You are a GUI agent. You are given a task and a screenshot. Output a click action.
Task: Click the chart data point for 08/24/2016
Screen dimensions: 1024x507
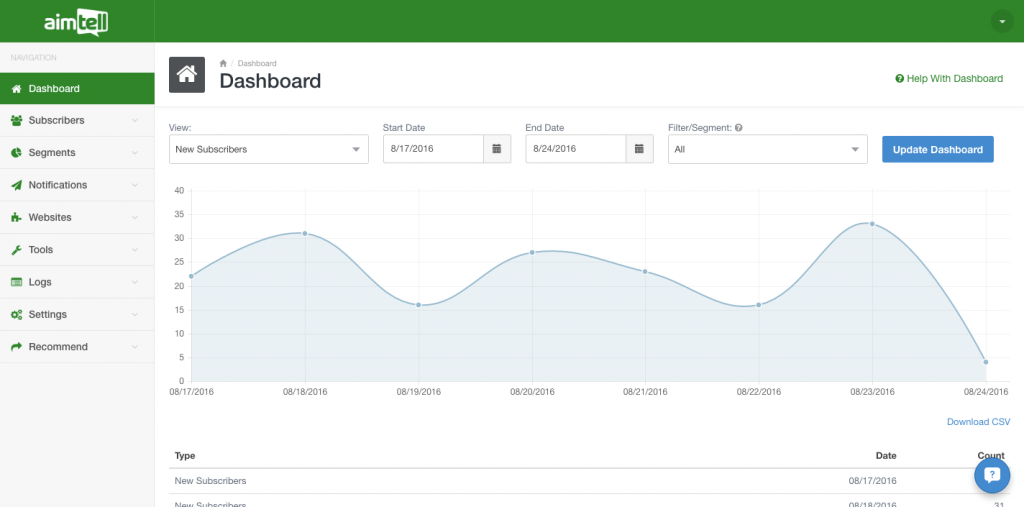[985, 362]
